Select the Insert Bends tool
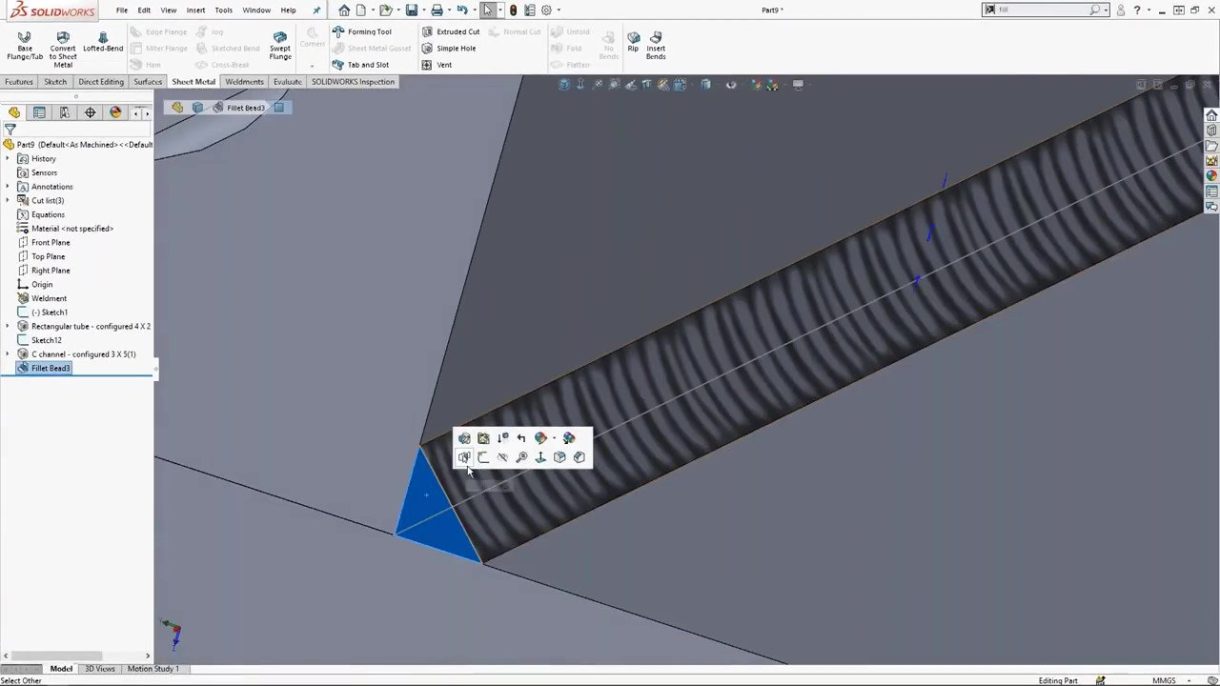This screenshot has width=1220, height=686. (656, 45)
